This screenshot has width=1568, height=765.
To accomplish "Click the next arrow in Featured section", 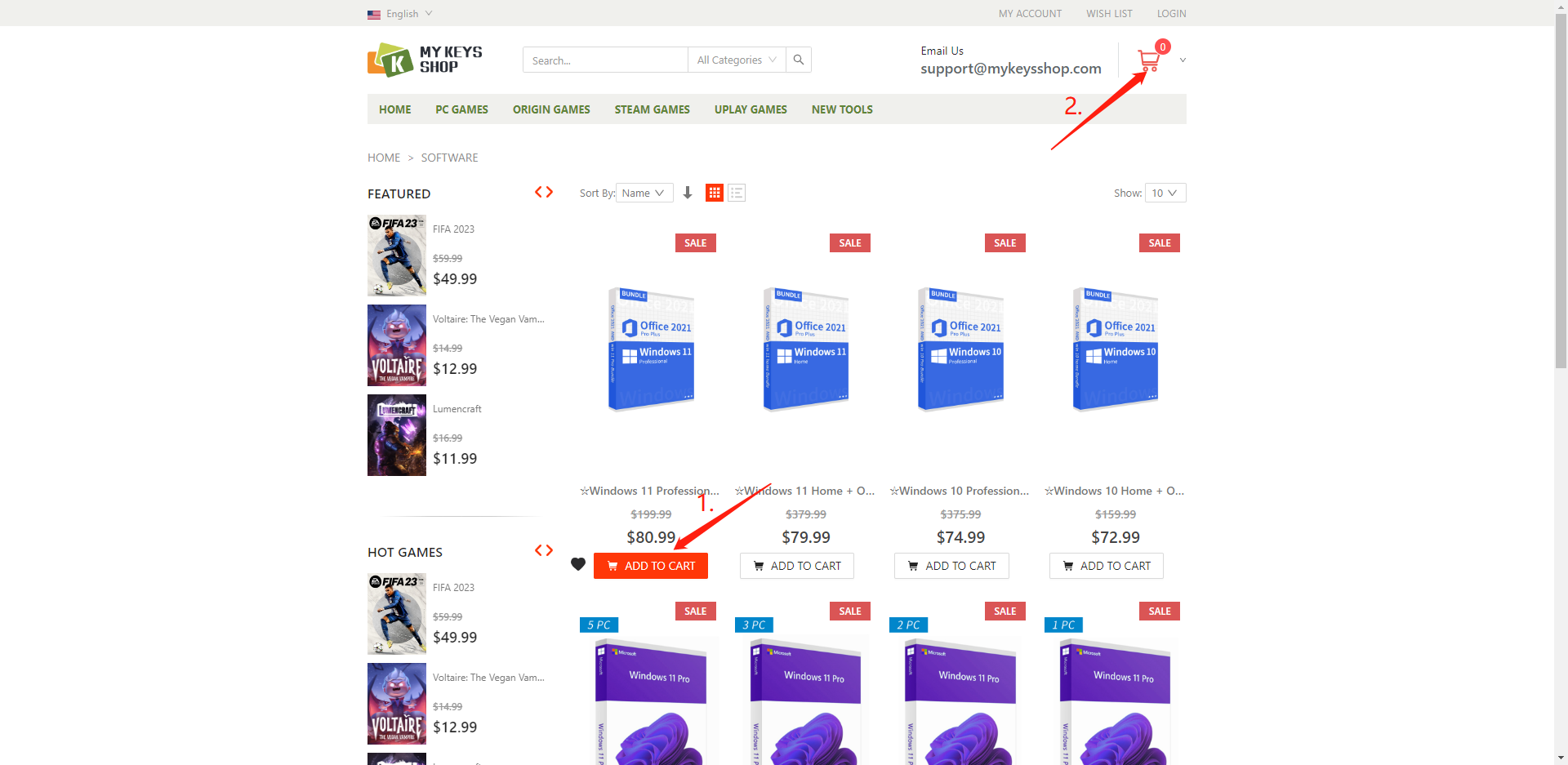I will (x=550, y=192).
